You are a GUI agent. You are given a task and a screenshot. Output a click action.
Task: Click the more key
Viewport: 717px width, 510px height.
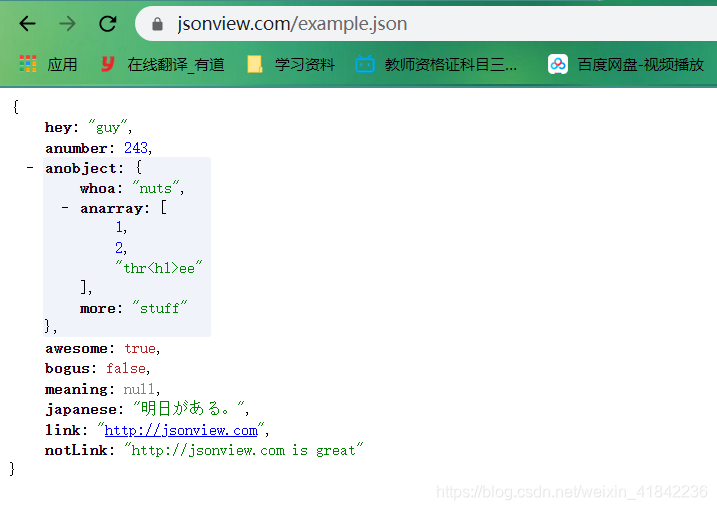[97, 309]
